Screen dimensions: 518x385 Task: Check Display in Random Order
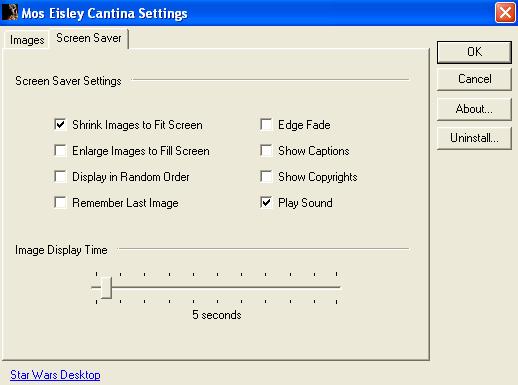pyautogui.click(x=60, y=177)
